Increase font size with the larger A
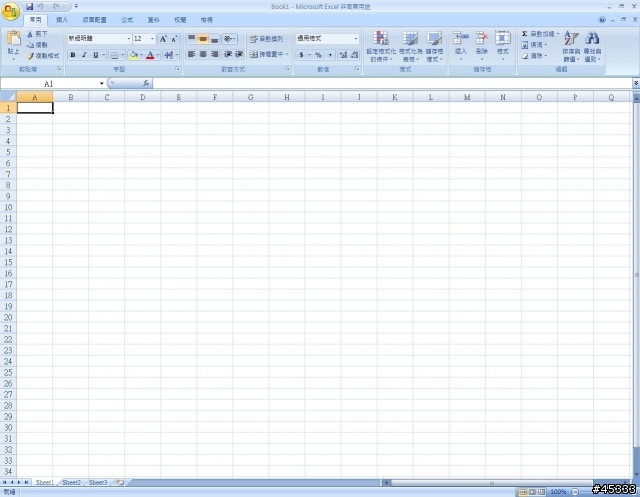640x497 pixels. [163, 39]
